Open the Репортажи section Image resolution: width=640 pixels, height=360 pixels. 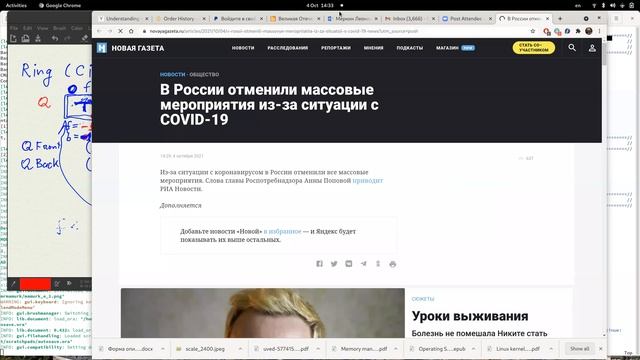click(336, 48)
